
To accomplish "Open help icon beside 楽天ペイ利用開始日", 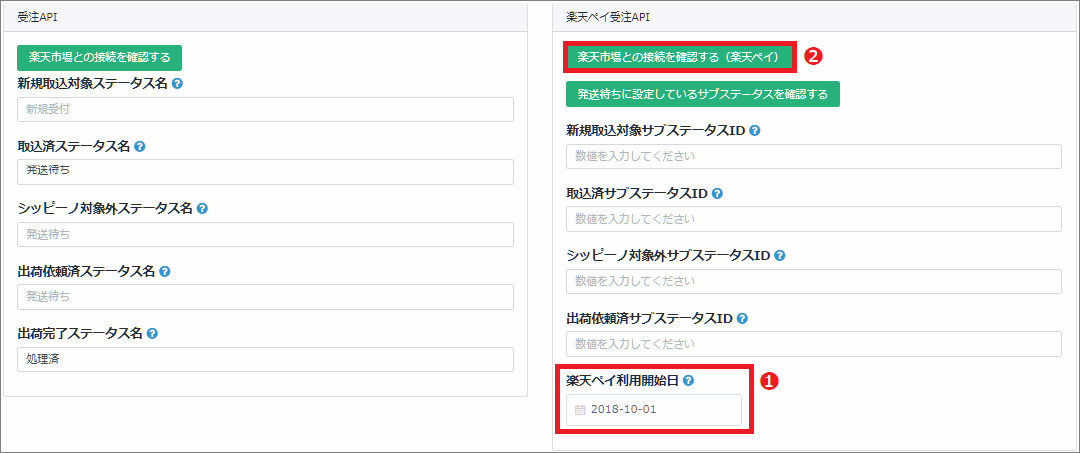I will point(688,380).
